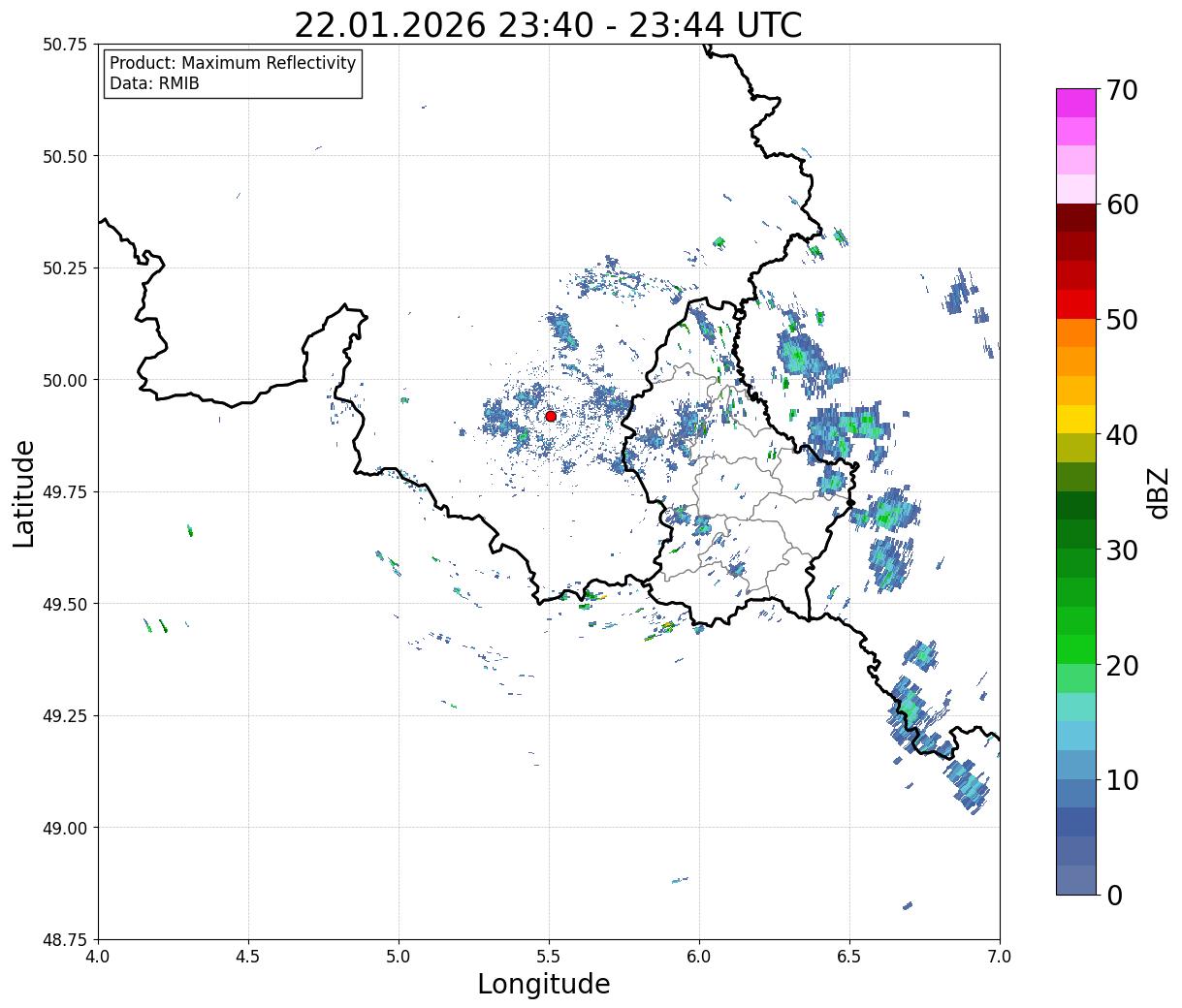Viewport: 1182px width, 1008px height.
Task: Click the longitude tick label 5.5
Action: [x=549, y=956]
